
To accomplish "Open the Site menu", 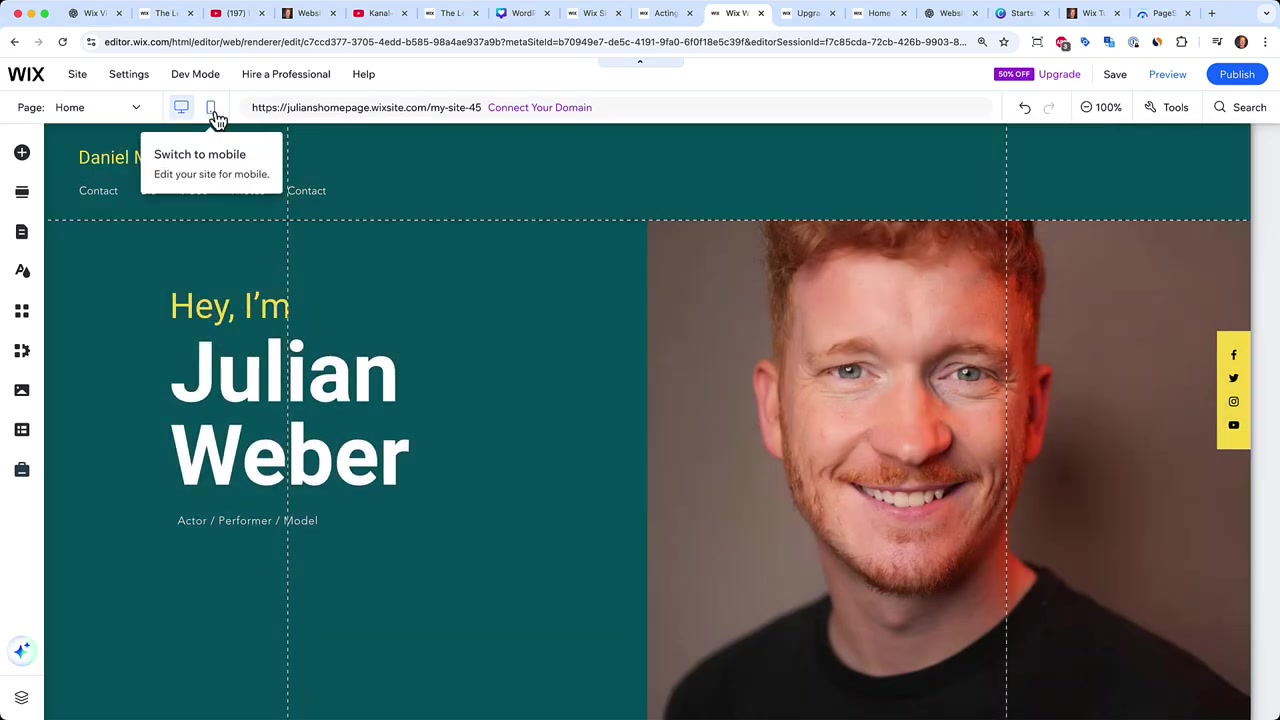I will 77,74.
